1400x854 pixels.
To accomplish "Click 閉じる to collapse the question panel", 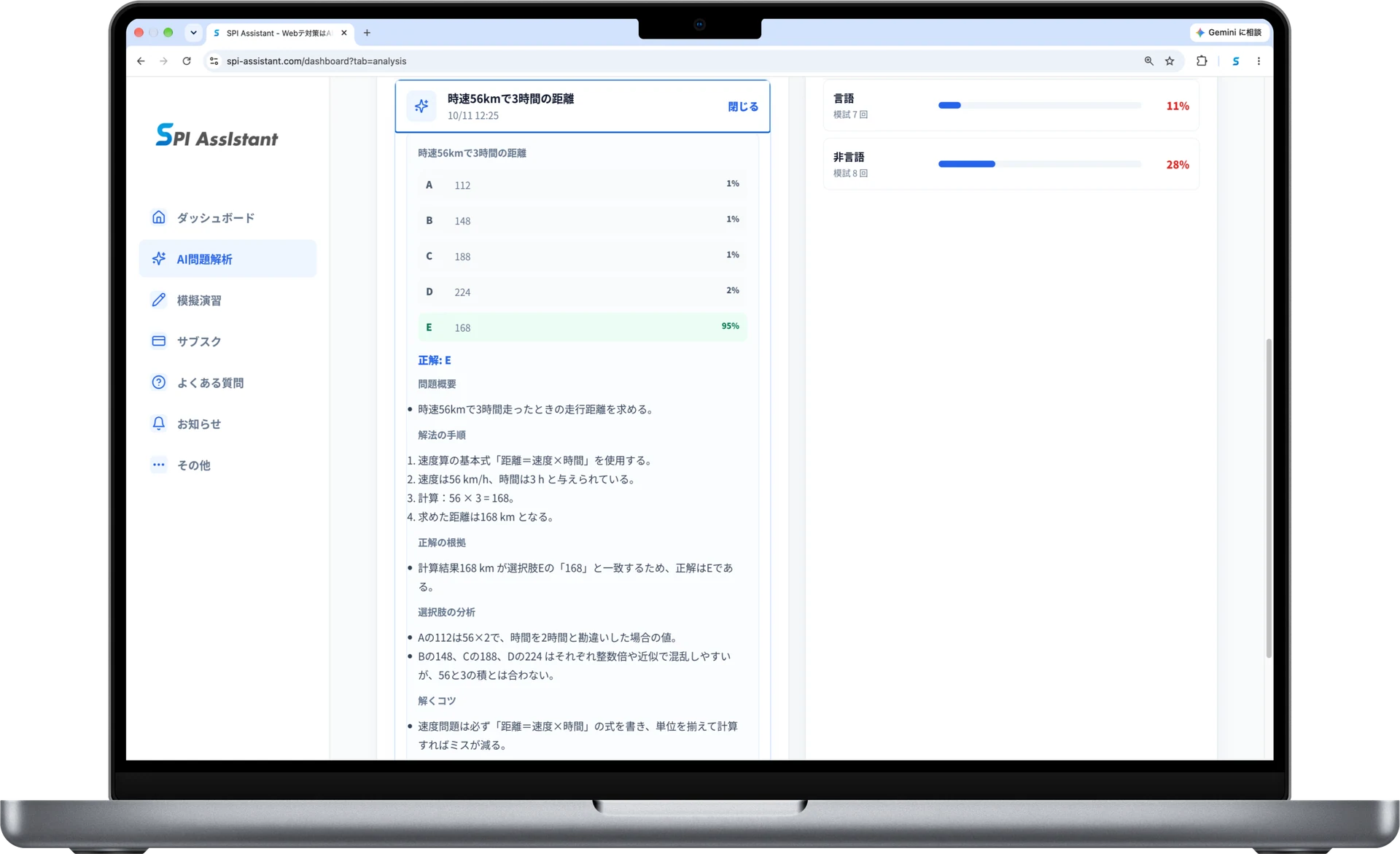I will pos(743,106).
